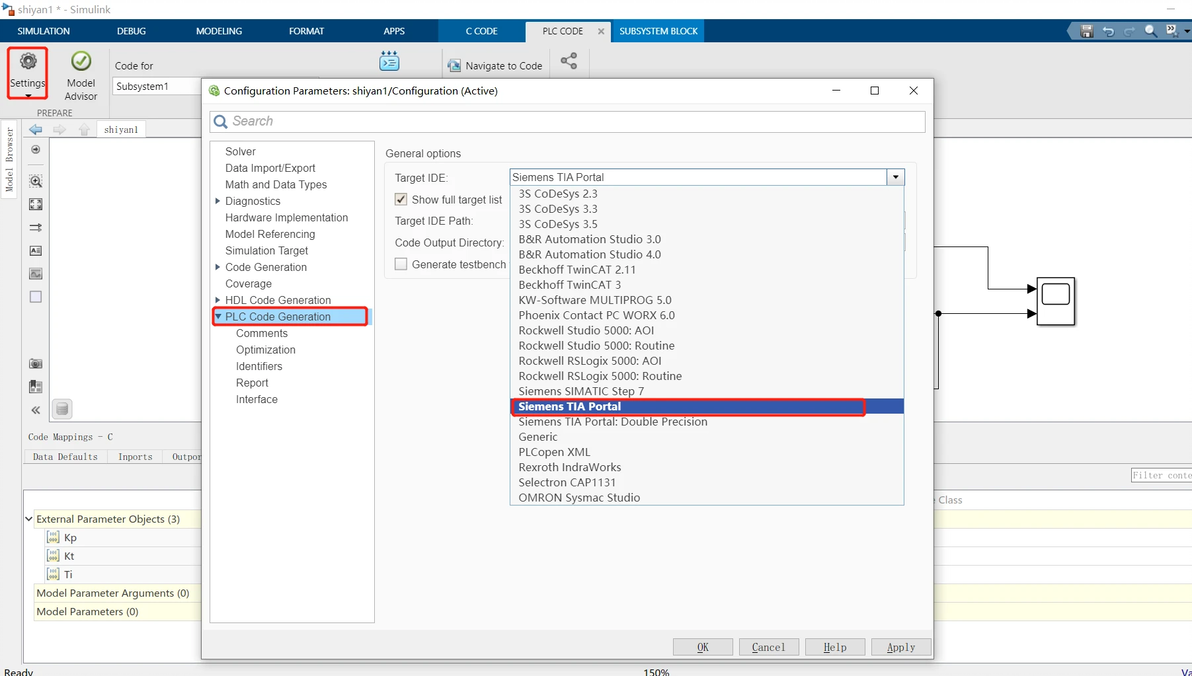Select the Solver pane
The width and height of the screenshot is (1192, 676).
coord(240,151)
